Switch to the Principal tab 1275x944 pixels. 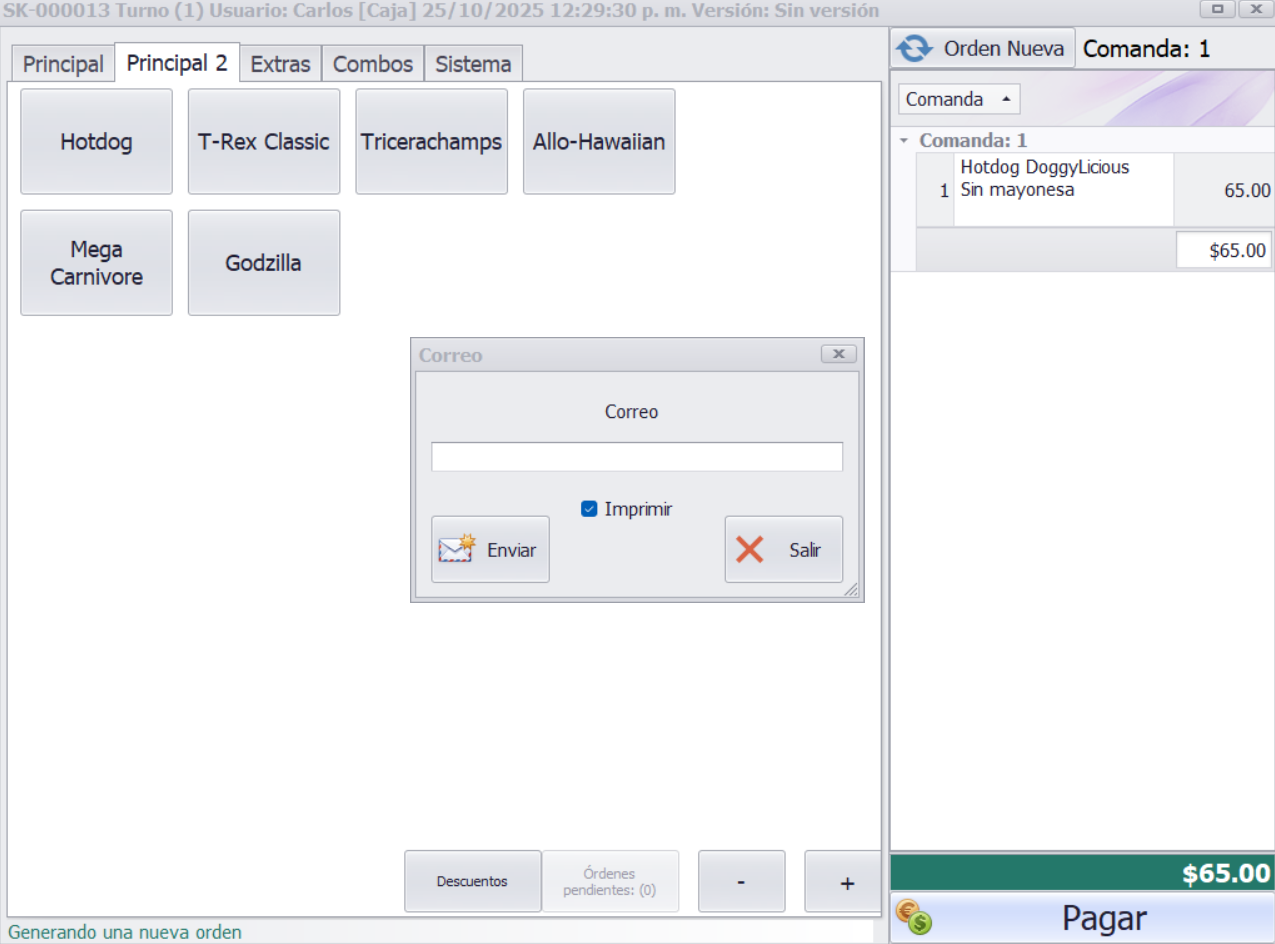[63, 64]
